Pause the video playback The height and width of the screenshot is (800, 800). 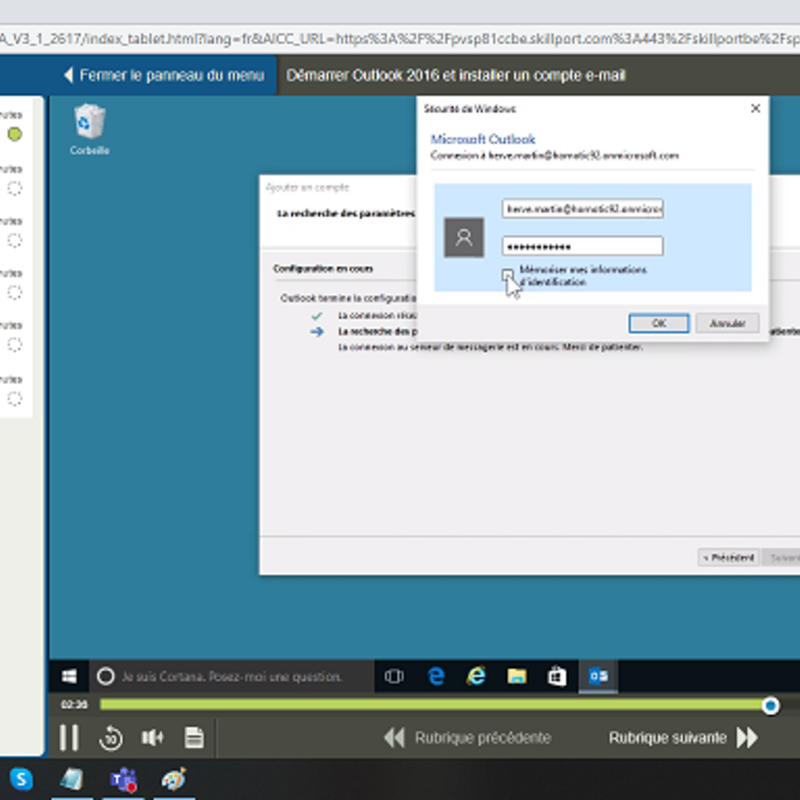[x=69, y=738]
